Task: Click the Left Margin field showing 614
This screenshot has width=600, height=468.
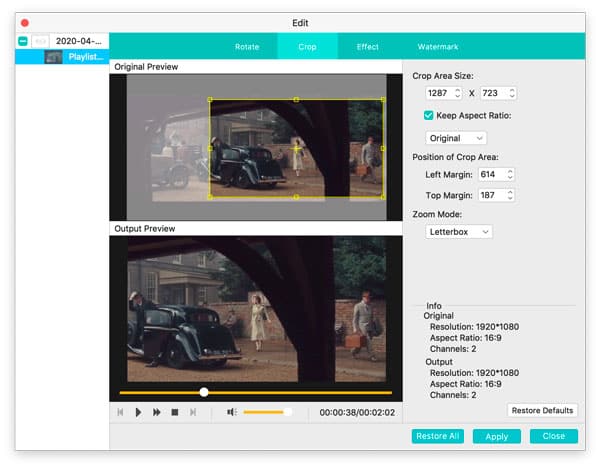Action: pyautogui.click(x=491, y=174)
